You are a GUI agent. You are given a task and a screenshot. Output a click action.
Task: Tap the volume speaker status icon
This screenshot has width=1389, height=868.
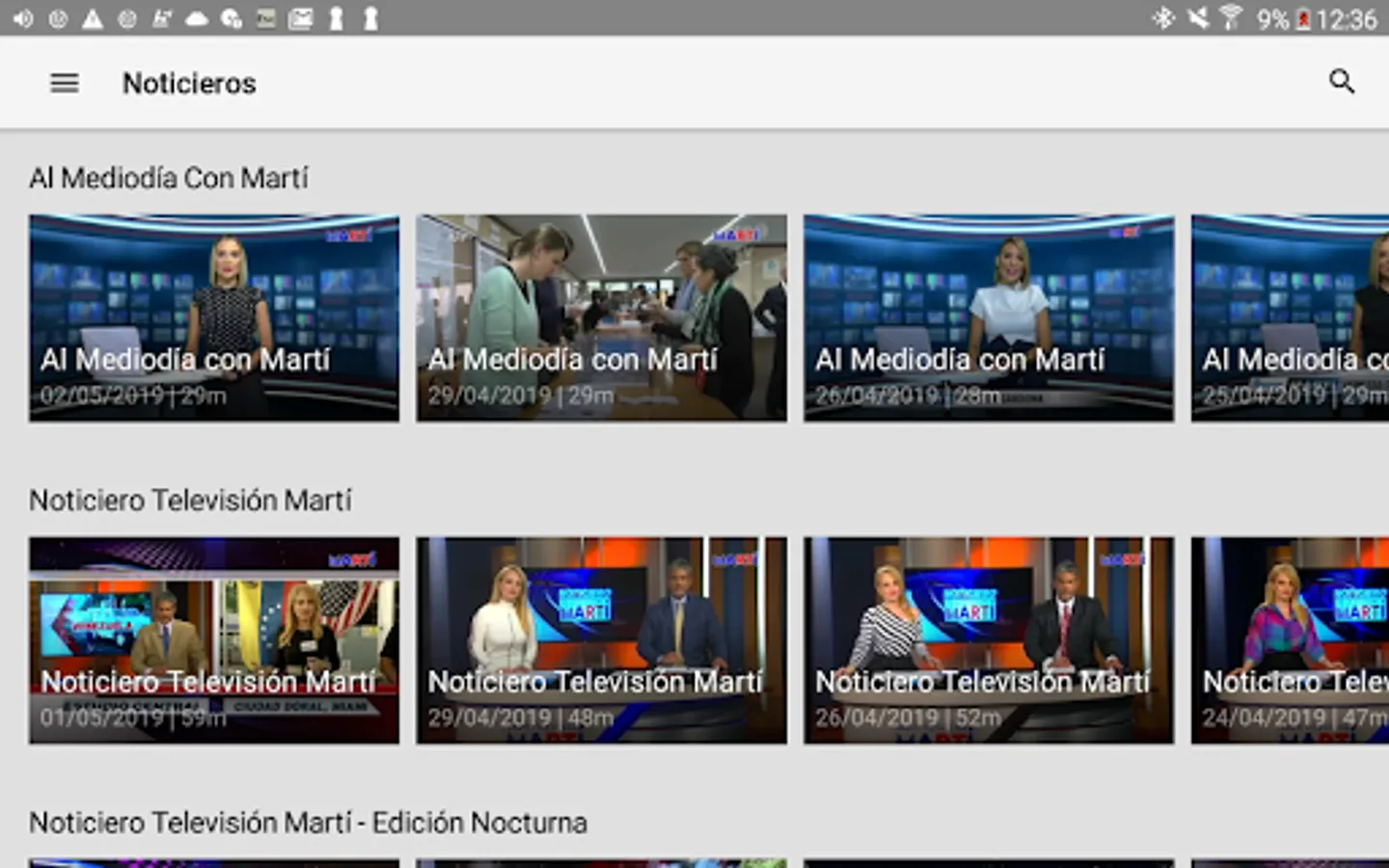(x=23, y=18)
